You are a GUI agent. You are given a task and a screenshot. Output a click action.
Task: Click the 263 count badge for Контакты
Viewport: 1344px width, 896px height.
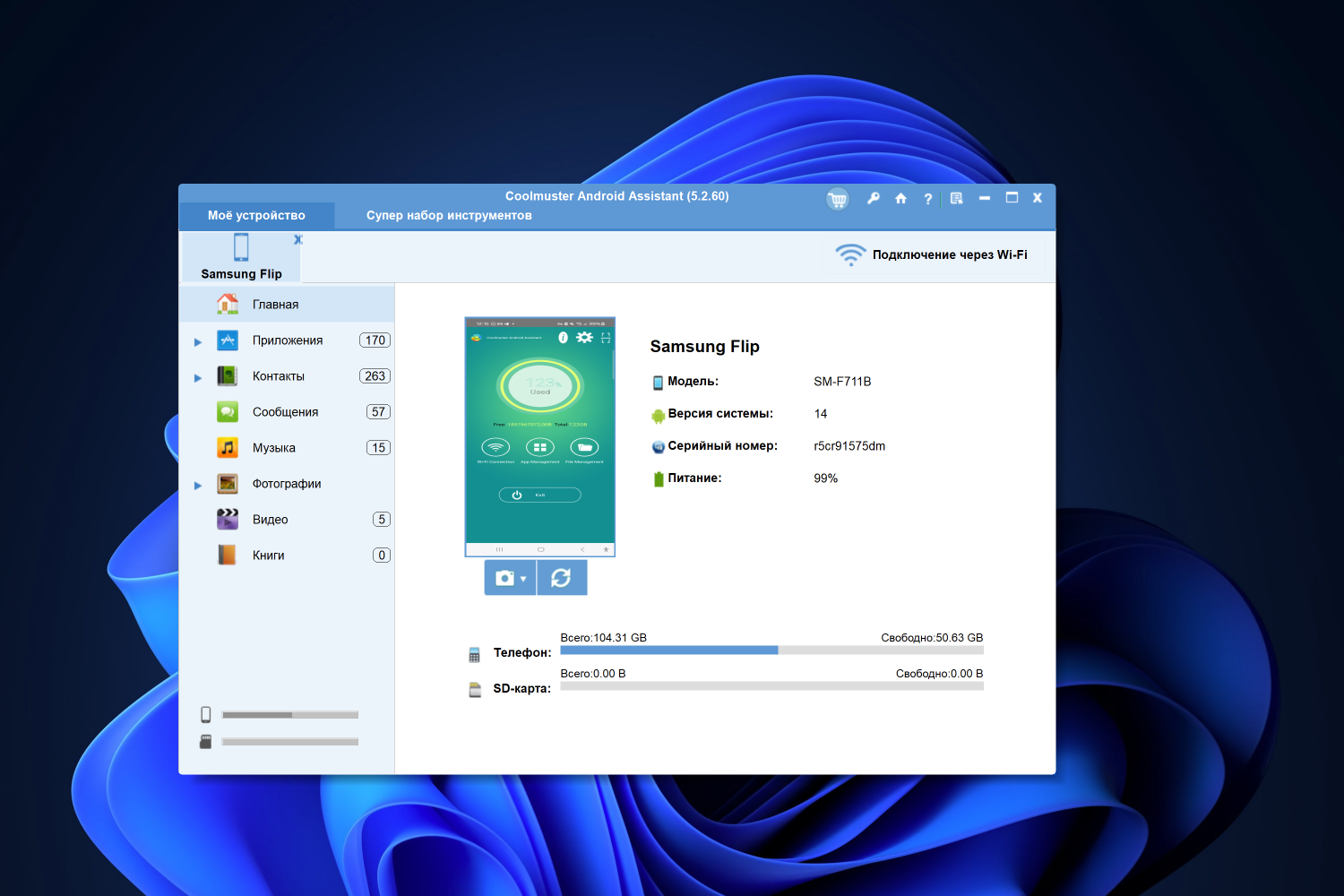(375, 376)
